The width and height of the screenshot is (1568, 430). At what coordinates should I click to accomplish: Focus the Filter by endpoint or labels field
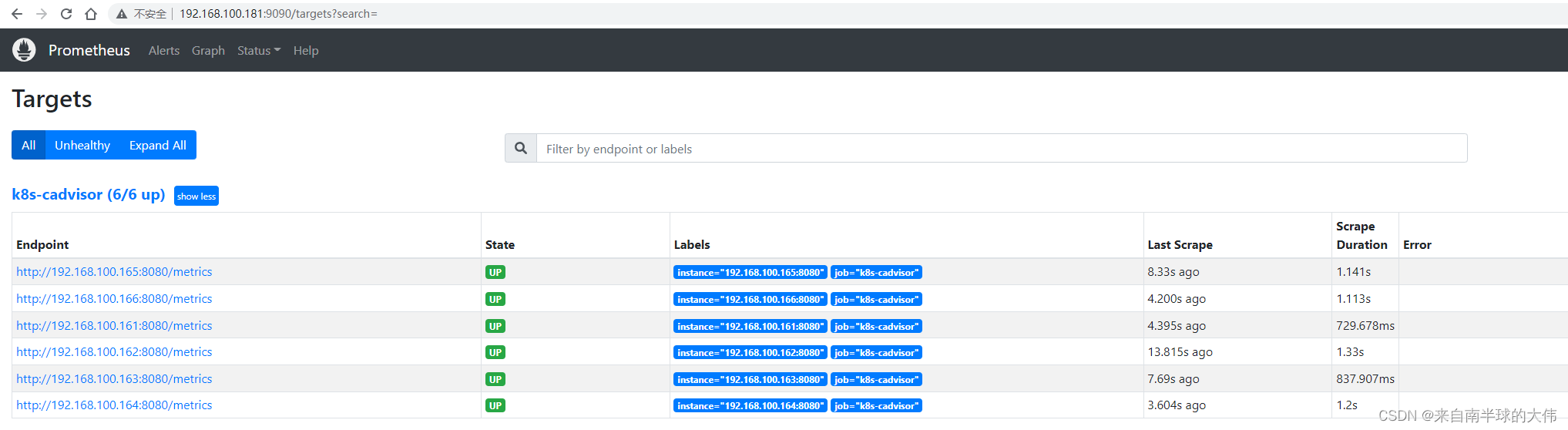click(1002, 148)
